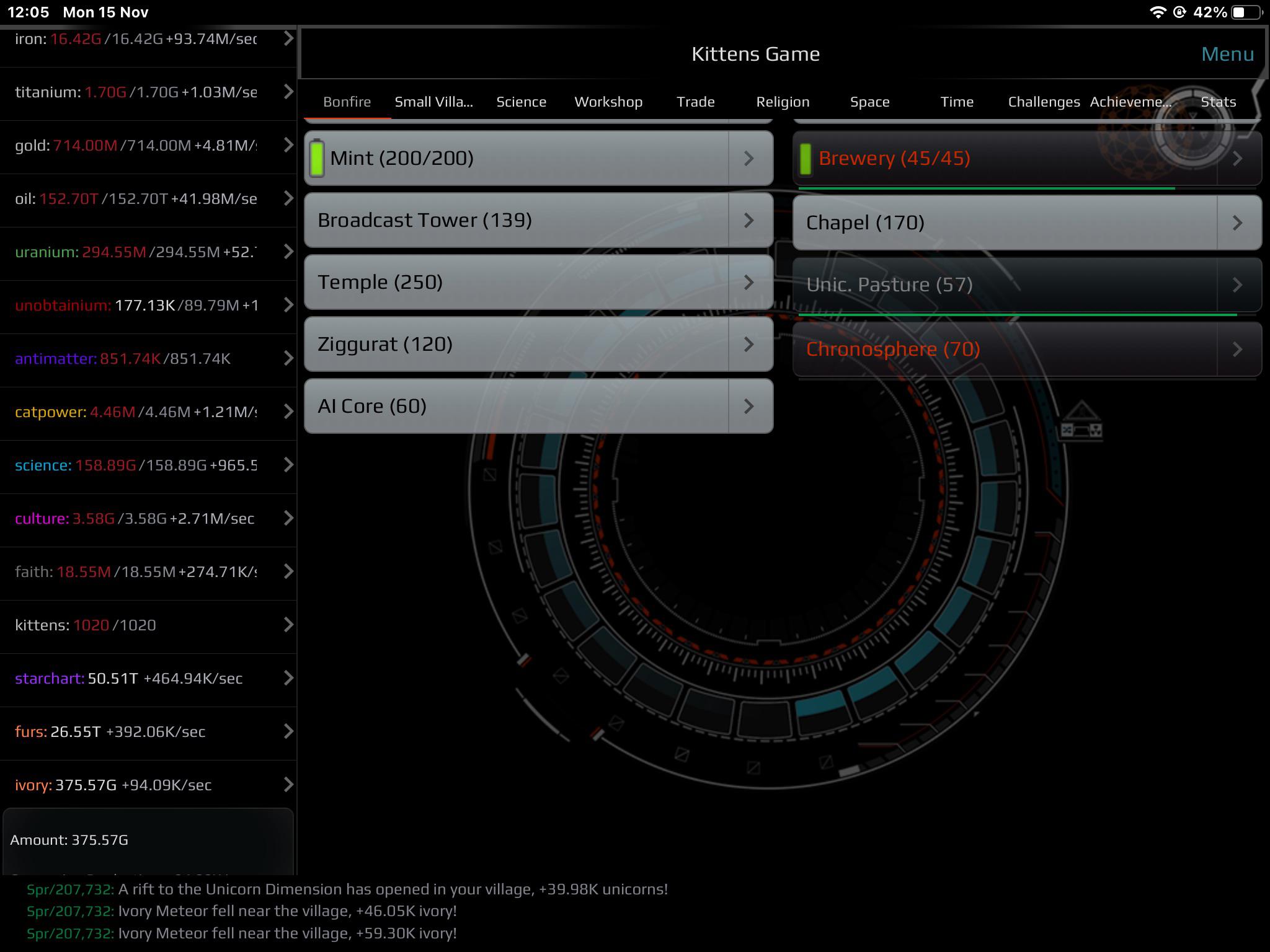Expand the gold resource details
This screenshot has height=952, width=1270.
click(x=288, y=146)
